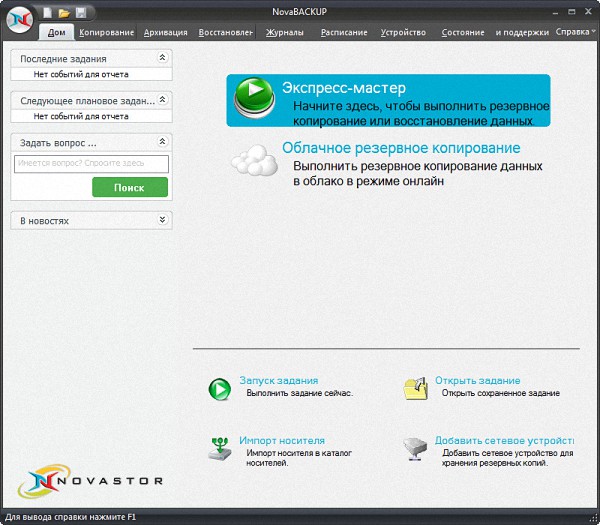
Task: Focus the question search input field
Action: click(x=91, y=164)
